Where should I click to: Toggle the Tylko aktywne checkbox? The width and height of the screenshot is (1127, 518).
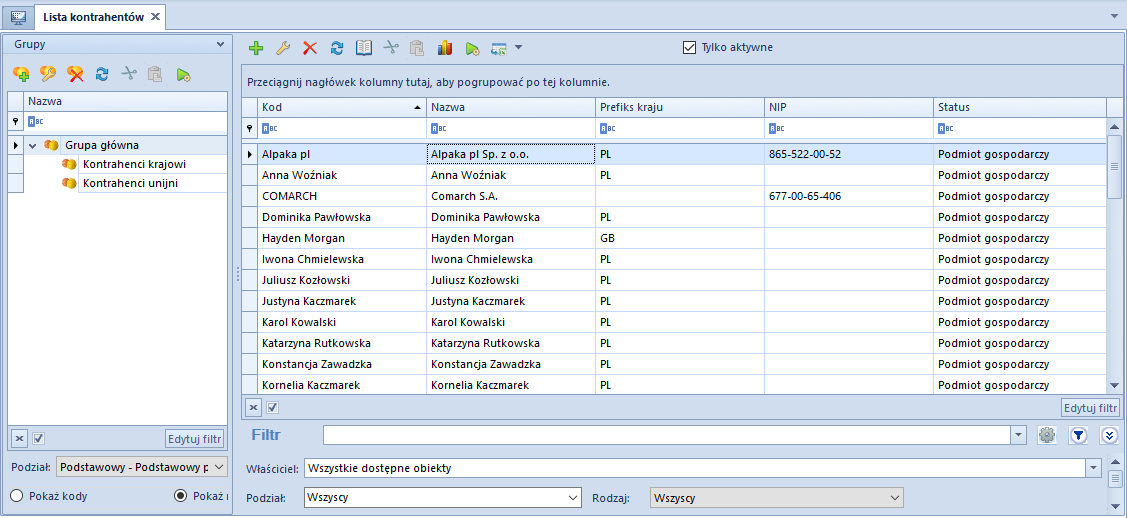(689, 47)
